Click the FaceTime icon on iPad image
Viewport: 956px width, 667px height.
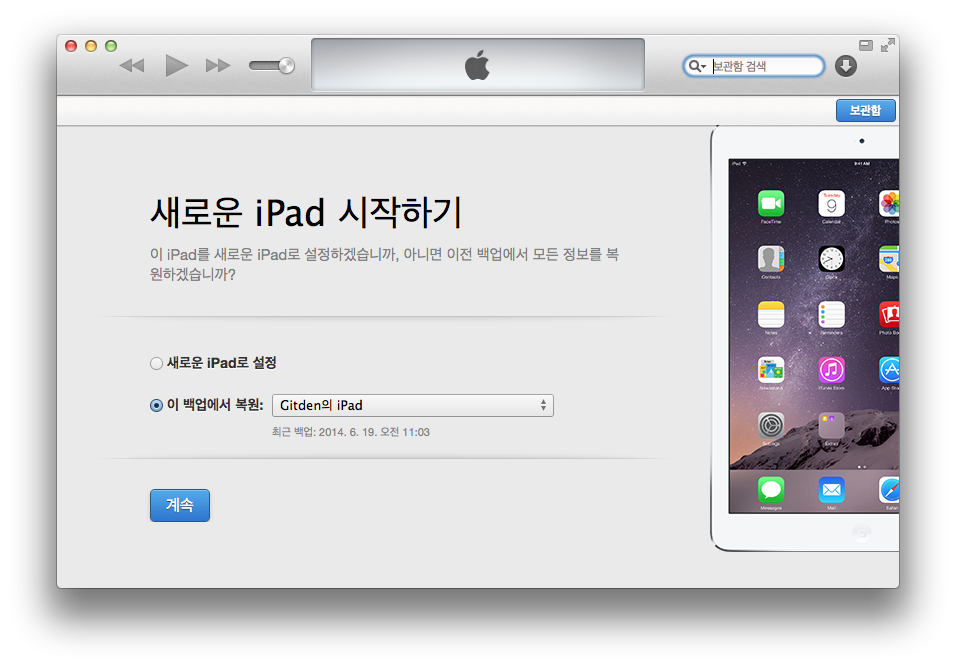(x=771, y=203)
